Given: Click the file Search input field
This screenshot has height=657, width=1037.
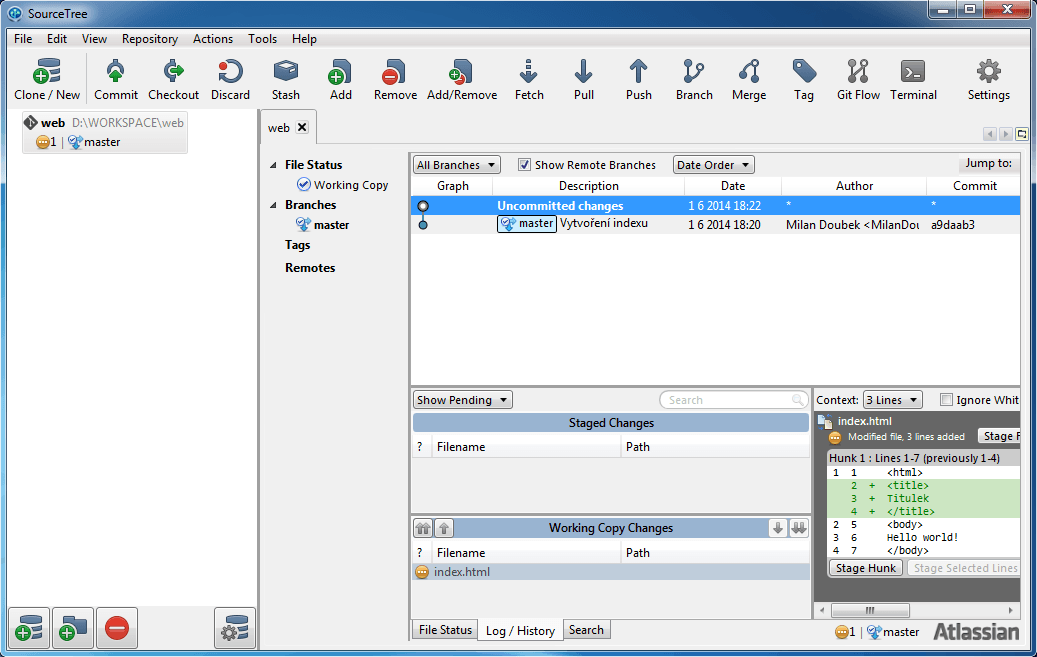Looking at the screenshot, I should tap(733, 400).
